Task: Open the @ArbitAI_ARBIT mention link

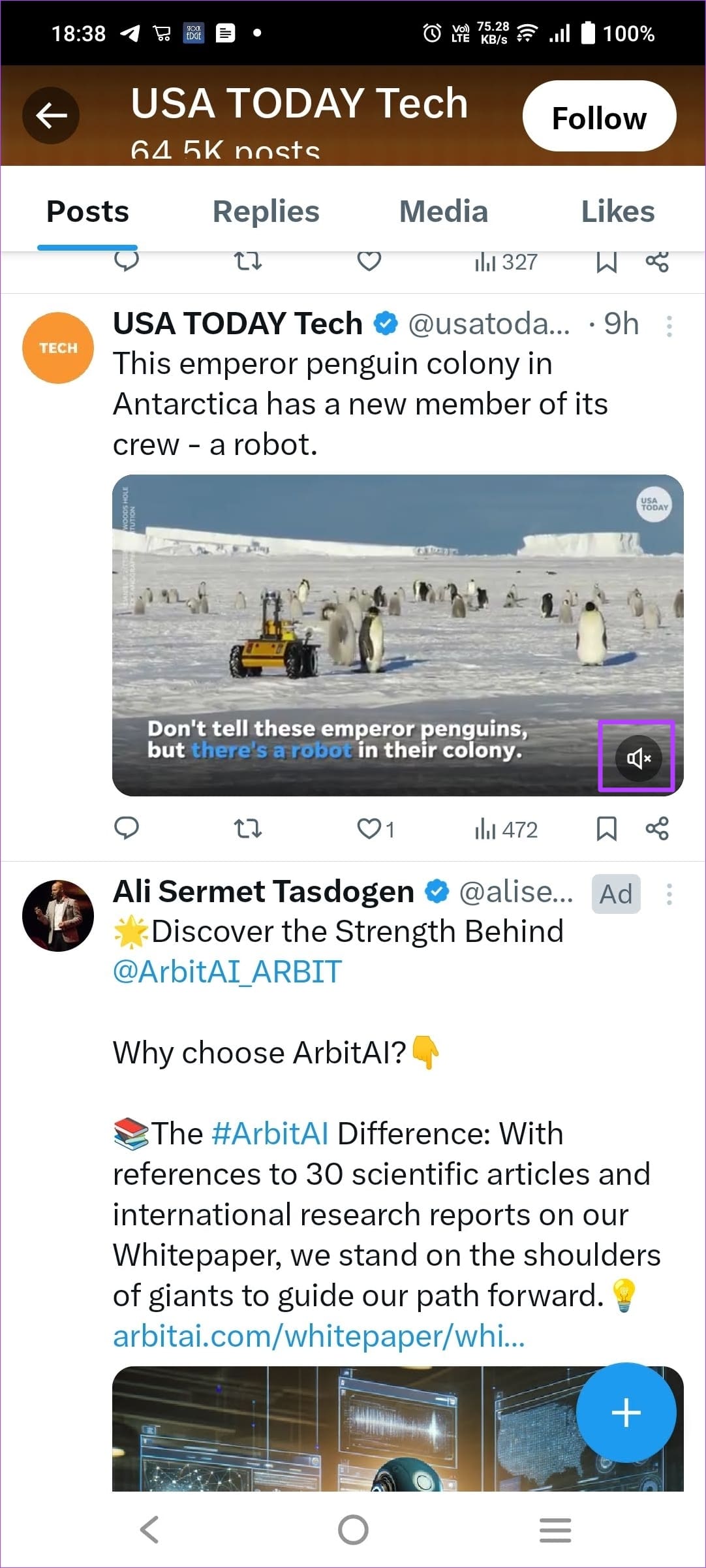Action: tap(227, 972)
